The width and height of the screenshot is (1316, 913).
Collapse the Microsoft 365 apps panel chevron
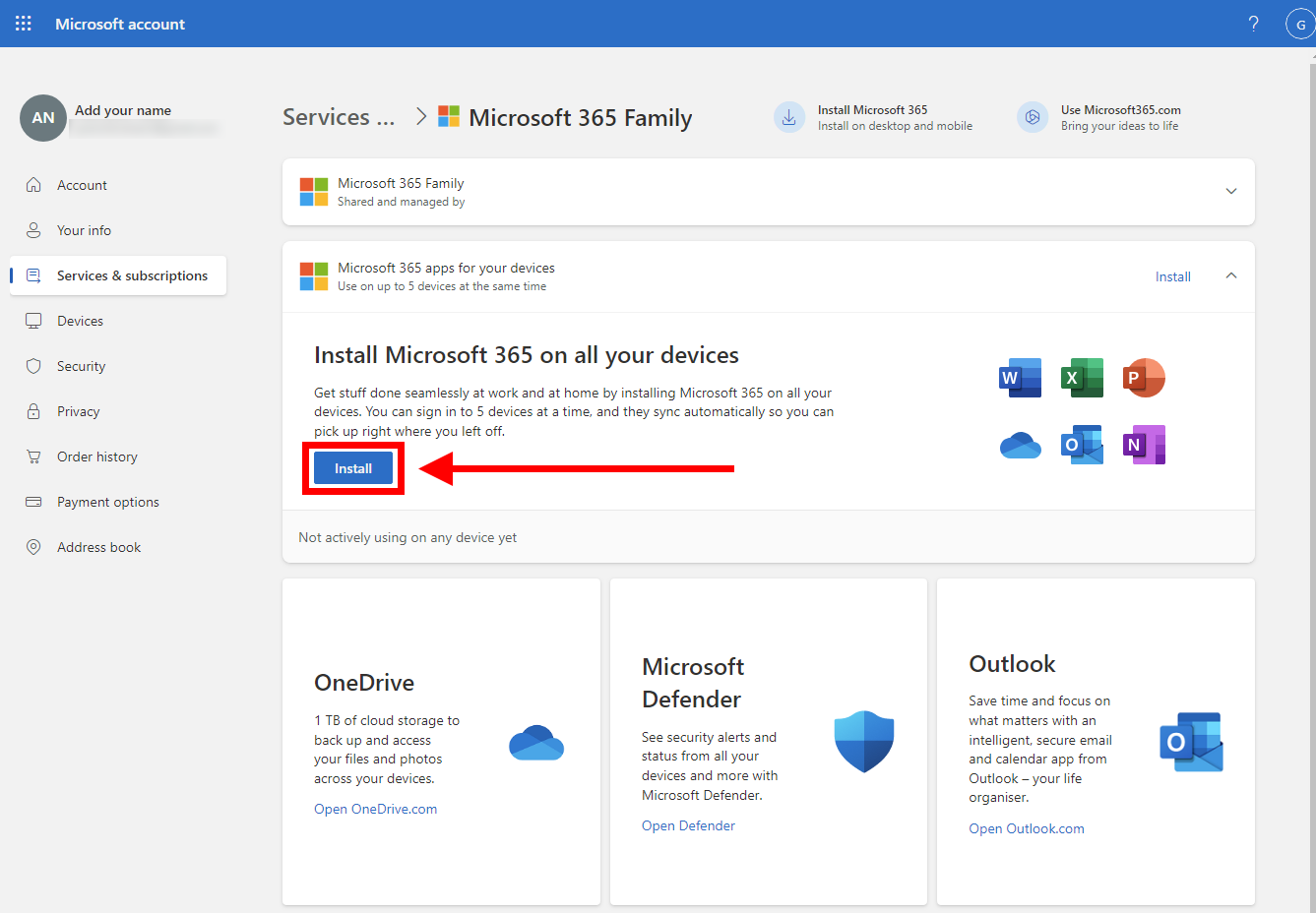[1231, 276]
